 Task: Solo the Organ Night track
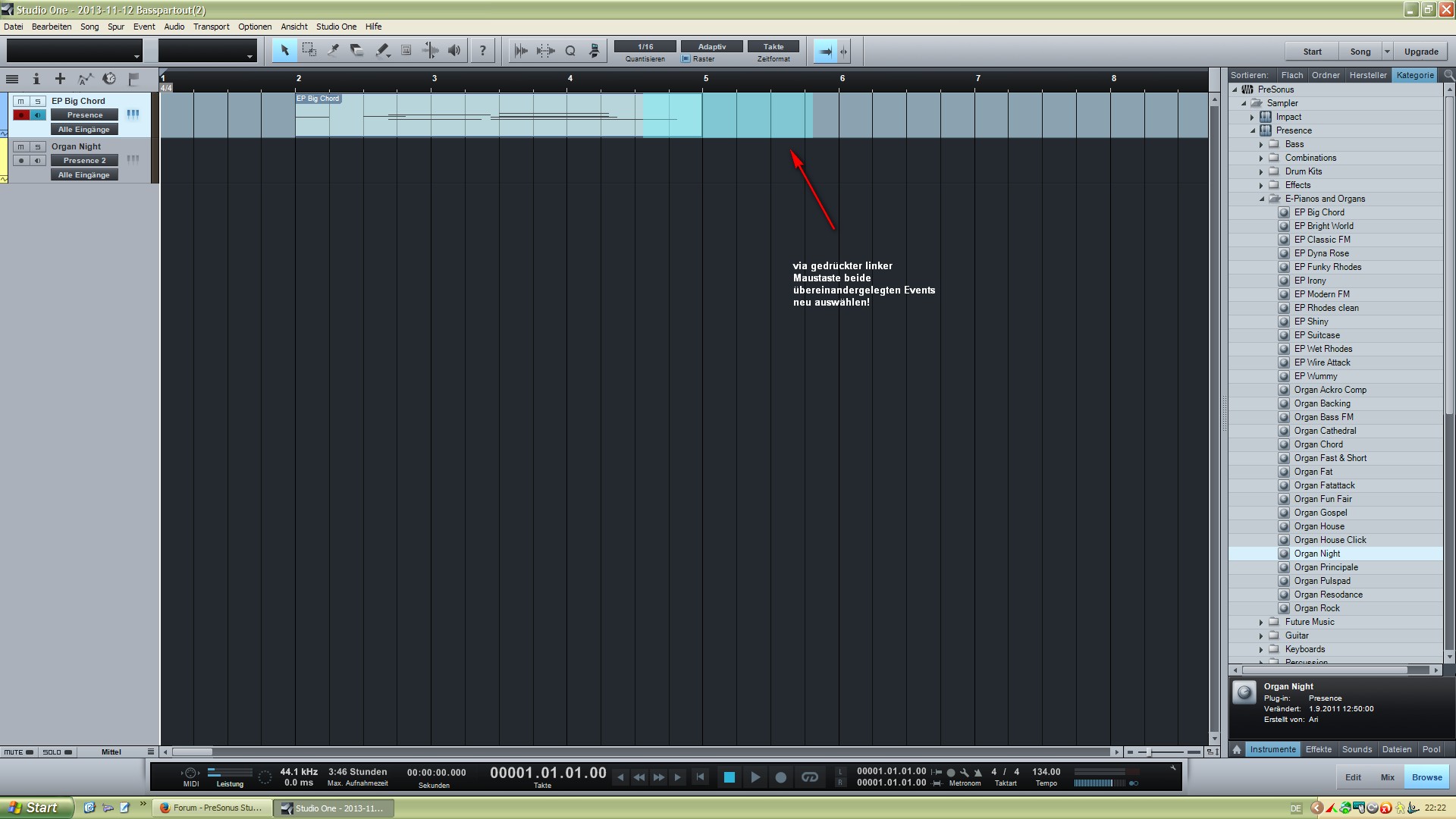coord(37,146)
